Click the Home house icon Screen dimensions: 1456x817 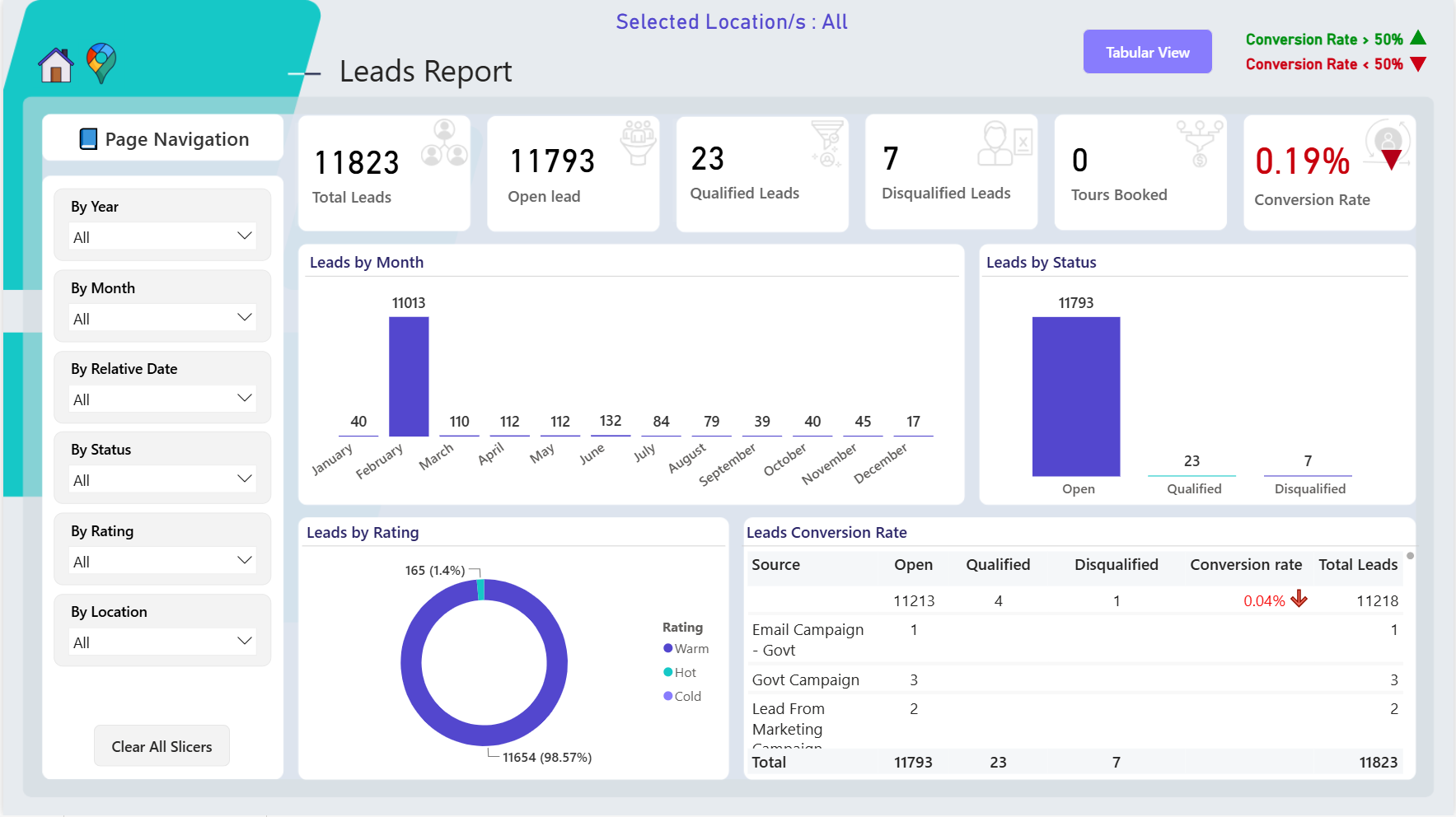click(x=56, y=65)
